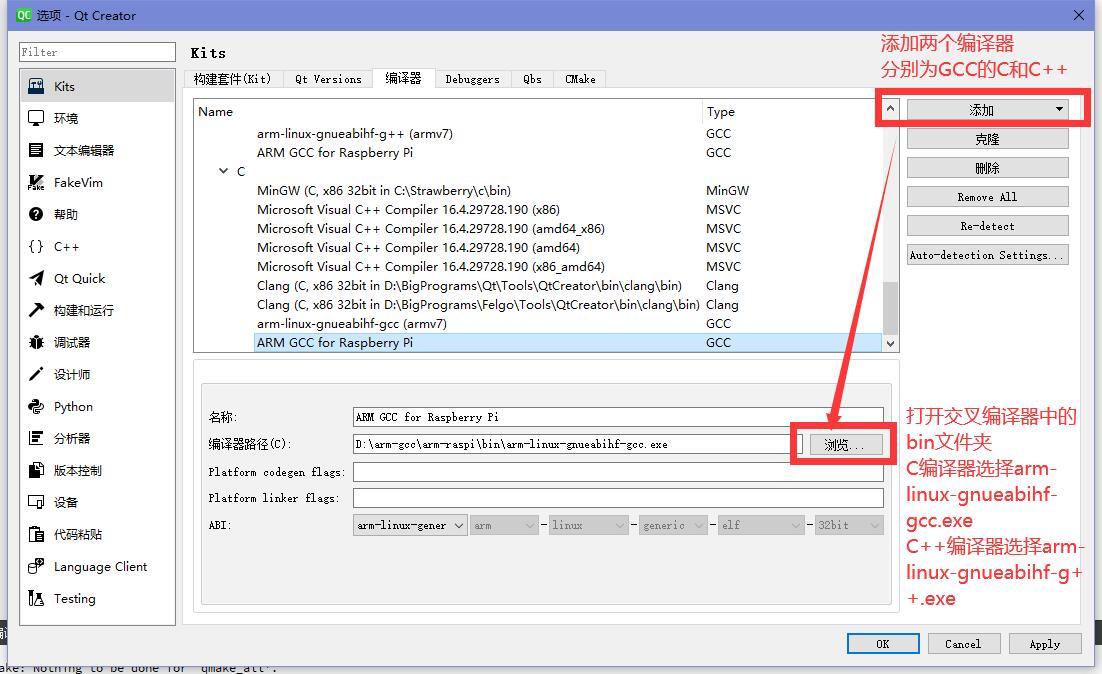
Task: Open the 设备 settings category
Action: [97, 503]
